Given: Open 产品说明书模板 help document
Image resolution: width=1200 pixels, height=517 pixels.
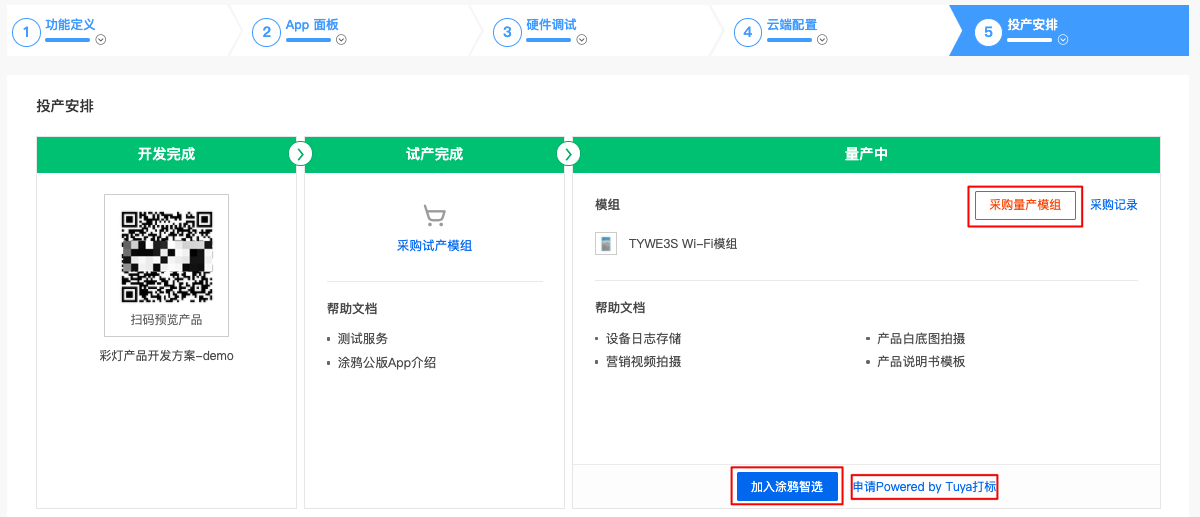Looking at the screenshot, I should point(921,362).
